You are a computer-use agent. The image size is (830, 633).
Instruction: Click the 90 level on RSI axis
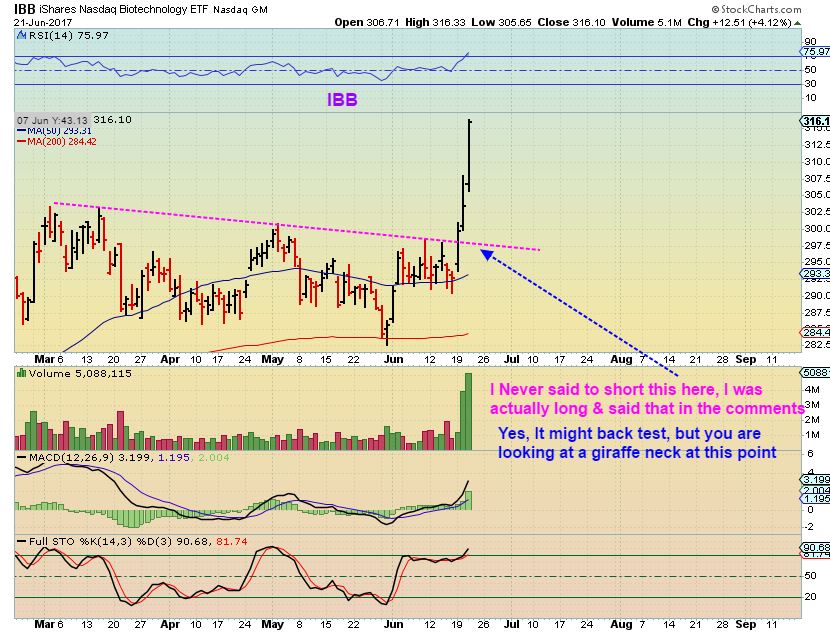point(810,42)
